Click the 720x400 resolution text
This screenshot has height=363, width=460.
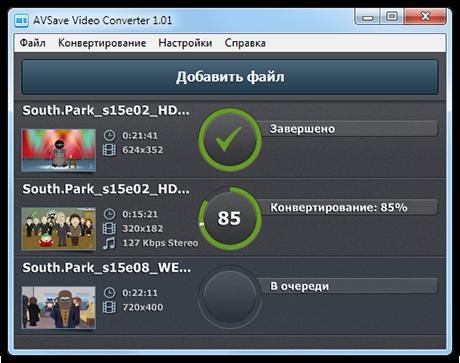click(143, 307)
